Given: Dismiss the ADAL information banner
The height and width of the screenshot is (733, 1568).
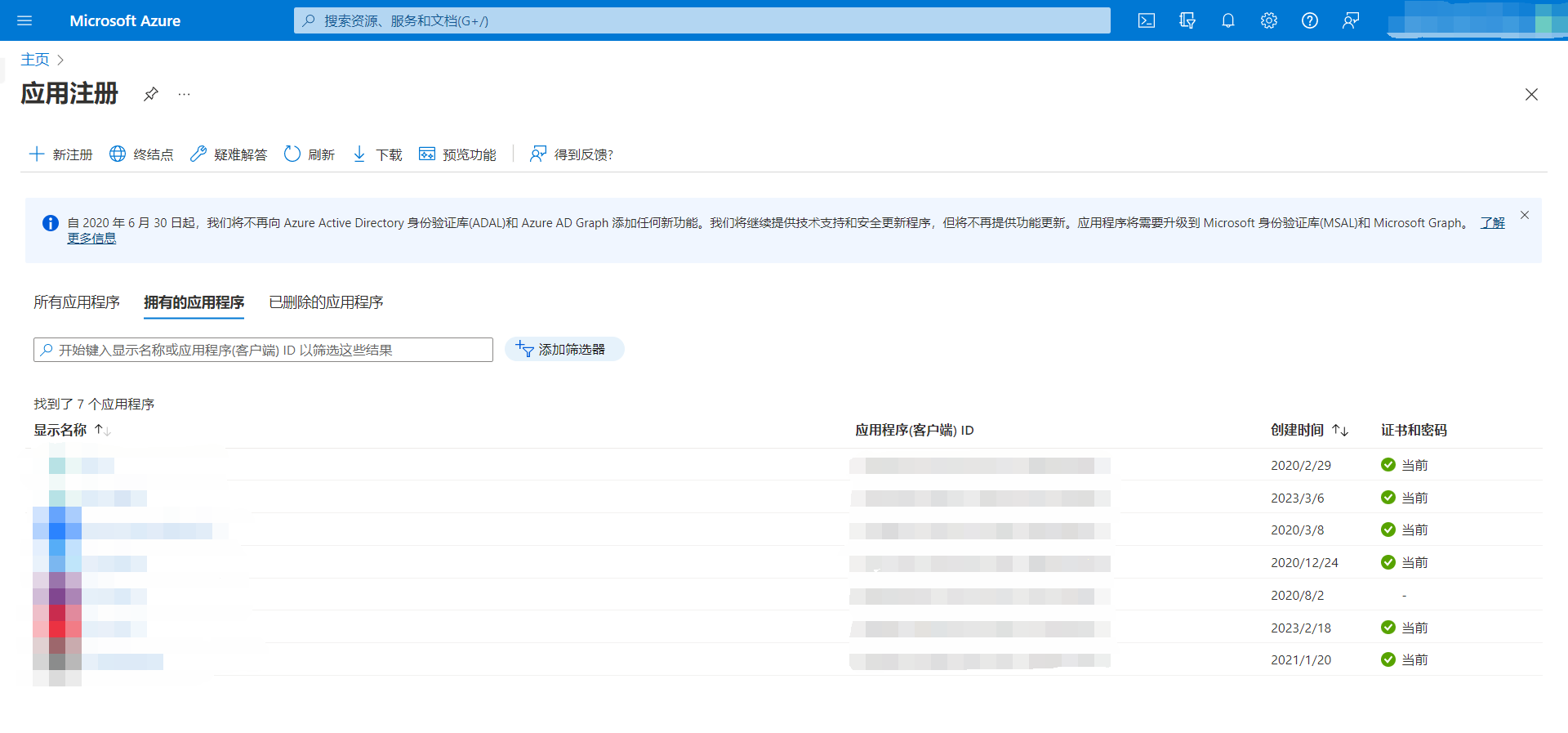Looking at the screenshot, I should click(x=1525, y=215).
